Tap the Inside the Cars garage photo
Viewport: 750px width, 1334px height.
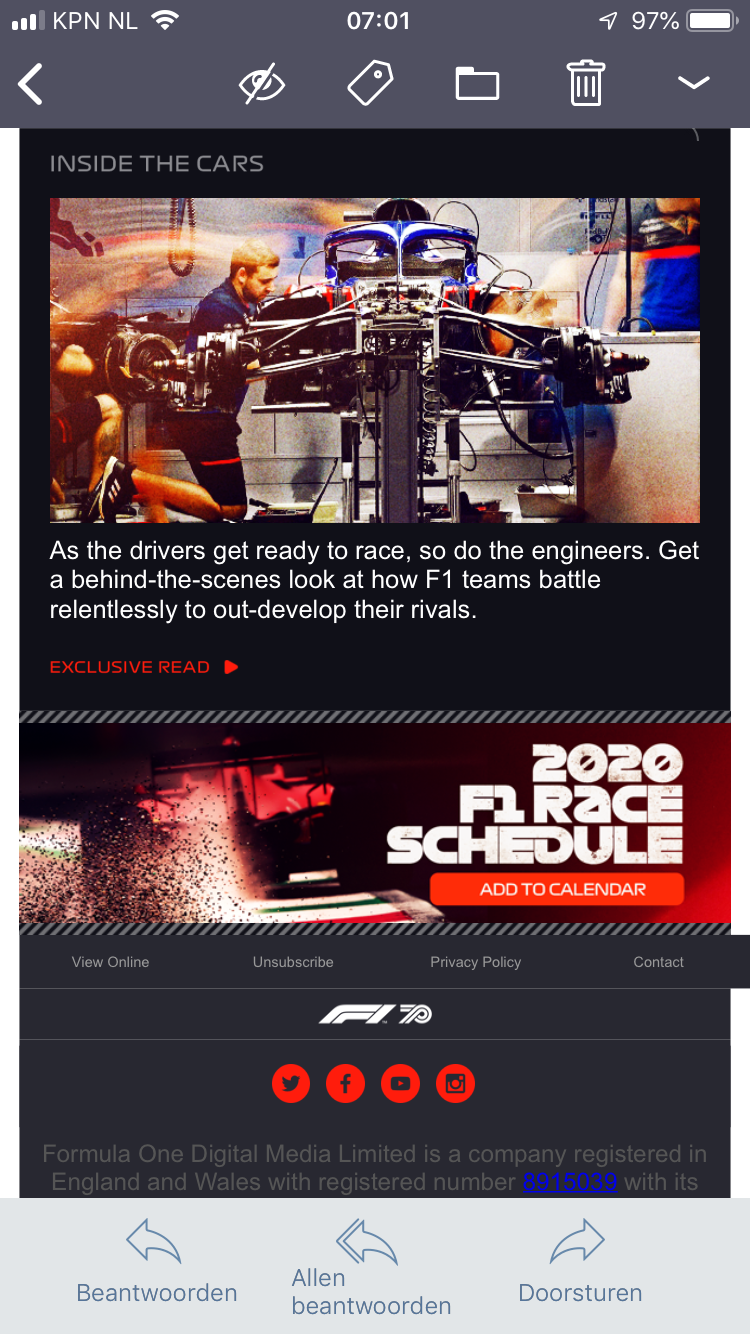pyautogui.click(x=375, y=360)
